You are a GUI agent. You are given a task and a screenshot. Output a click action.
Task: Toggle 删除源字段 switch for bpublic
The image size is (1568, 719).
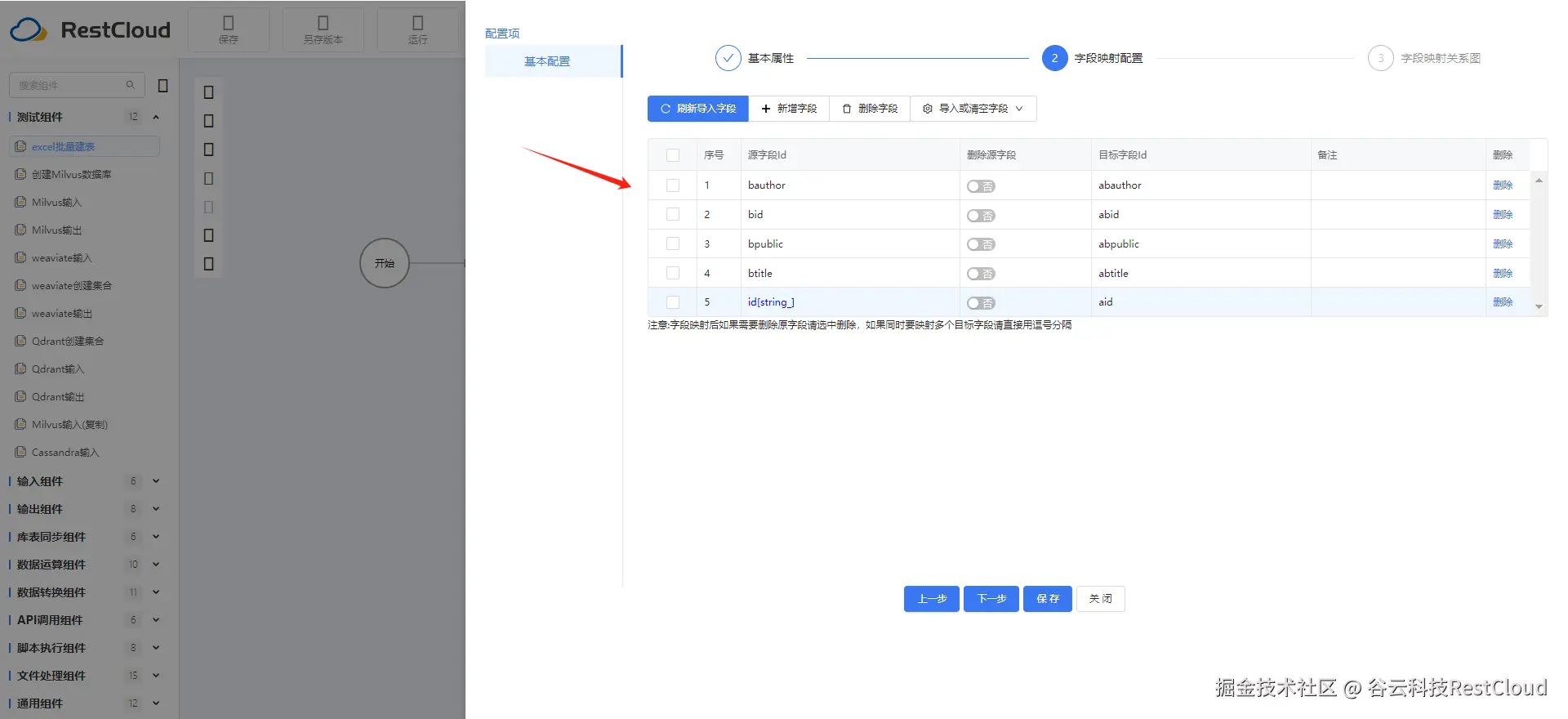pyautogui.click(x=981, y=244)
